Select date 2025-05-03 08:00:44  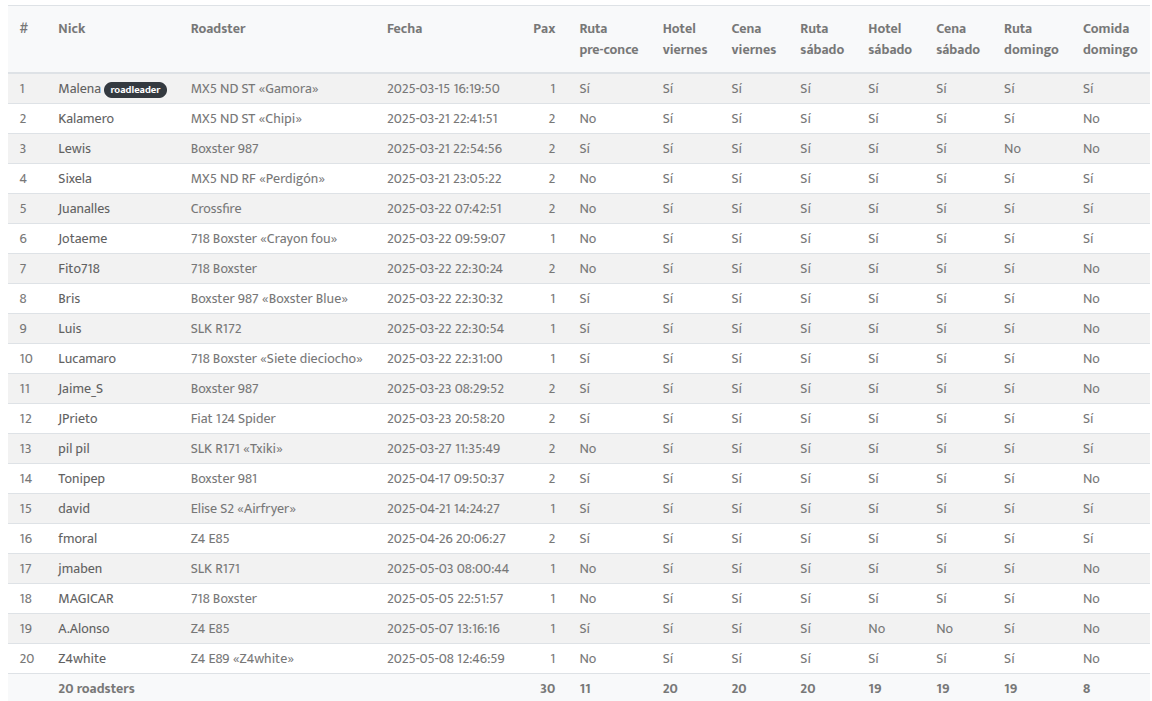pos(448,569)
